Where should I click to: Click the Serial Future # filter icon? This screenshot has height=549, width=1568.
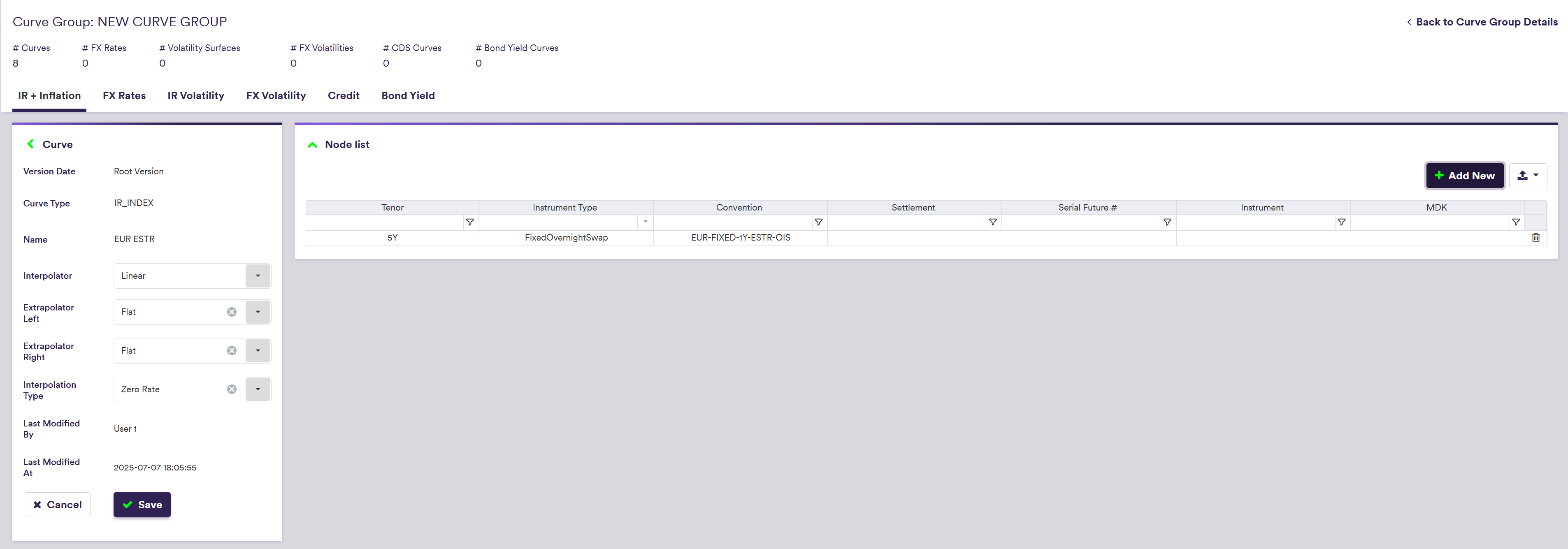(x=1167, y=222)
